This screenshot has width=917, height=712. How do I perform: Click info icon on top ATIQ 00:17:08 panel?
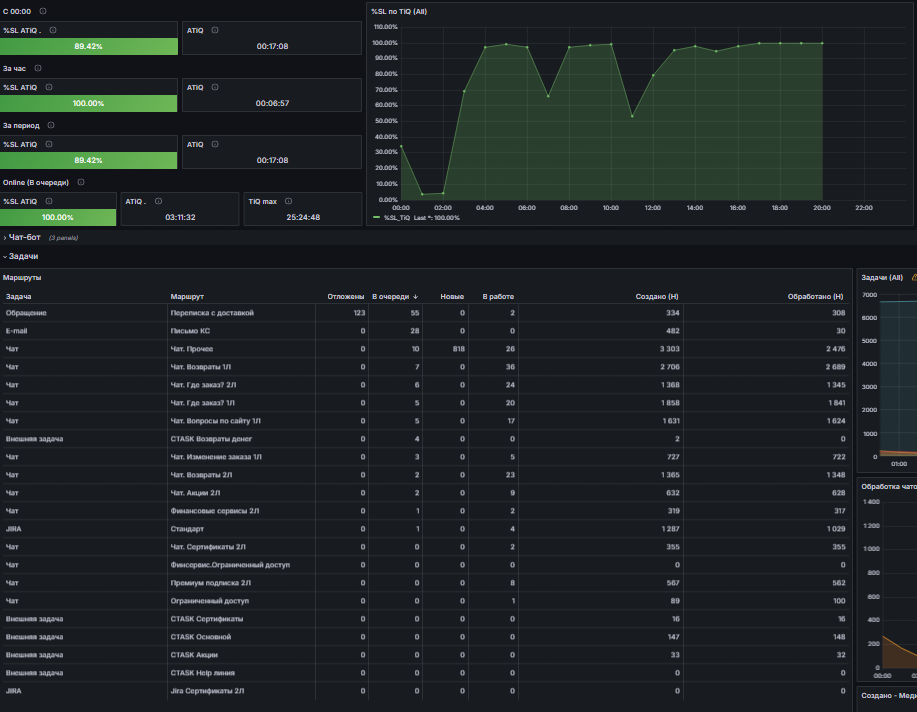click(x=215, y=30)
